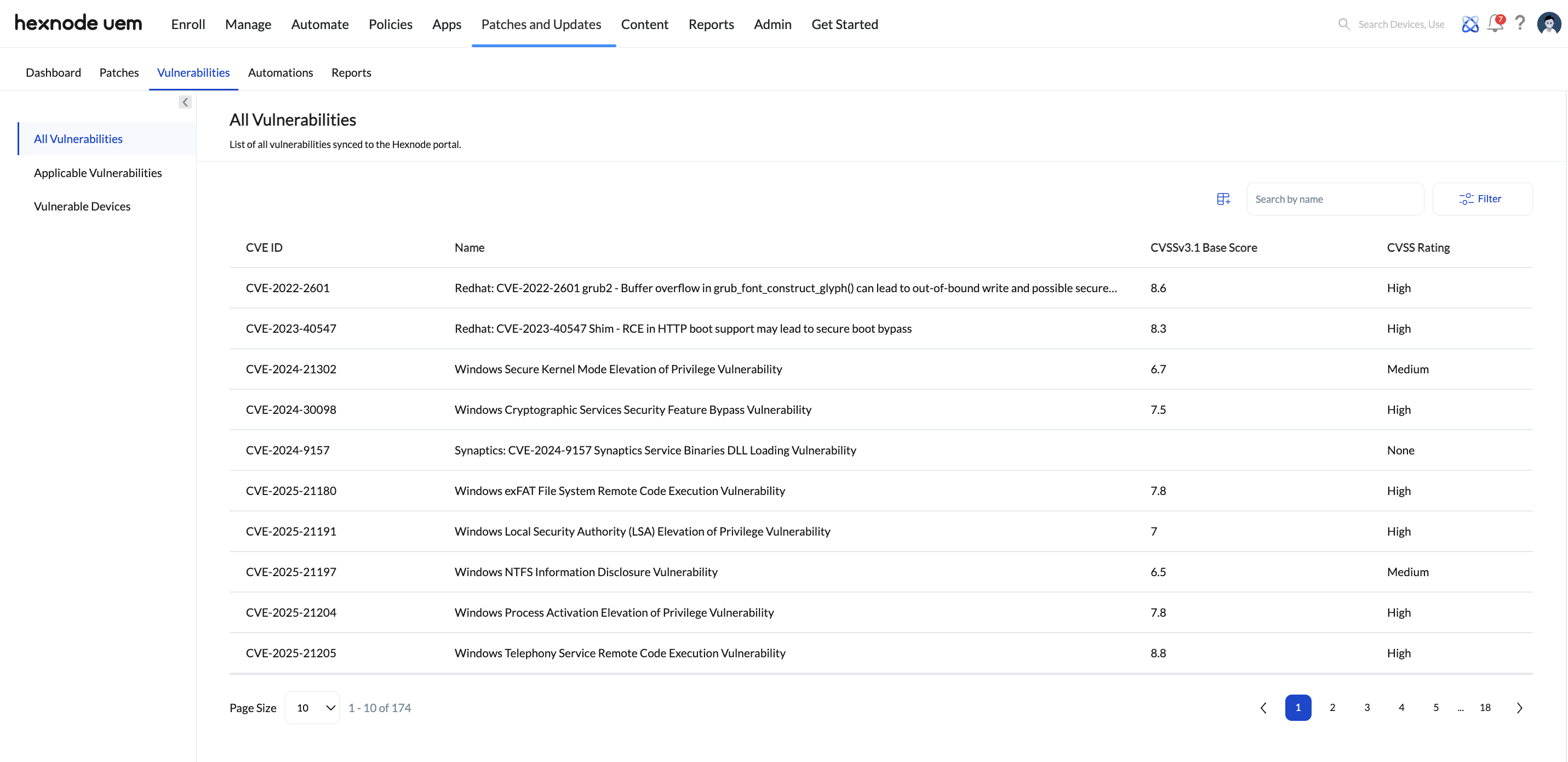Viewport: 1568px width, 762px height.
Task: Open row CVE-2023-40547
Action: (881, 329)
